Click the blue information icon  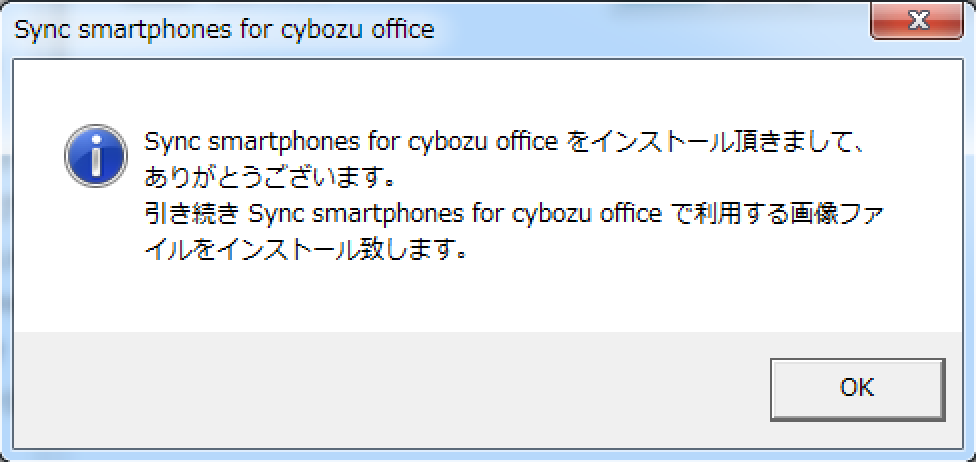(95, 157)
